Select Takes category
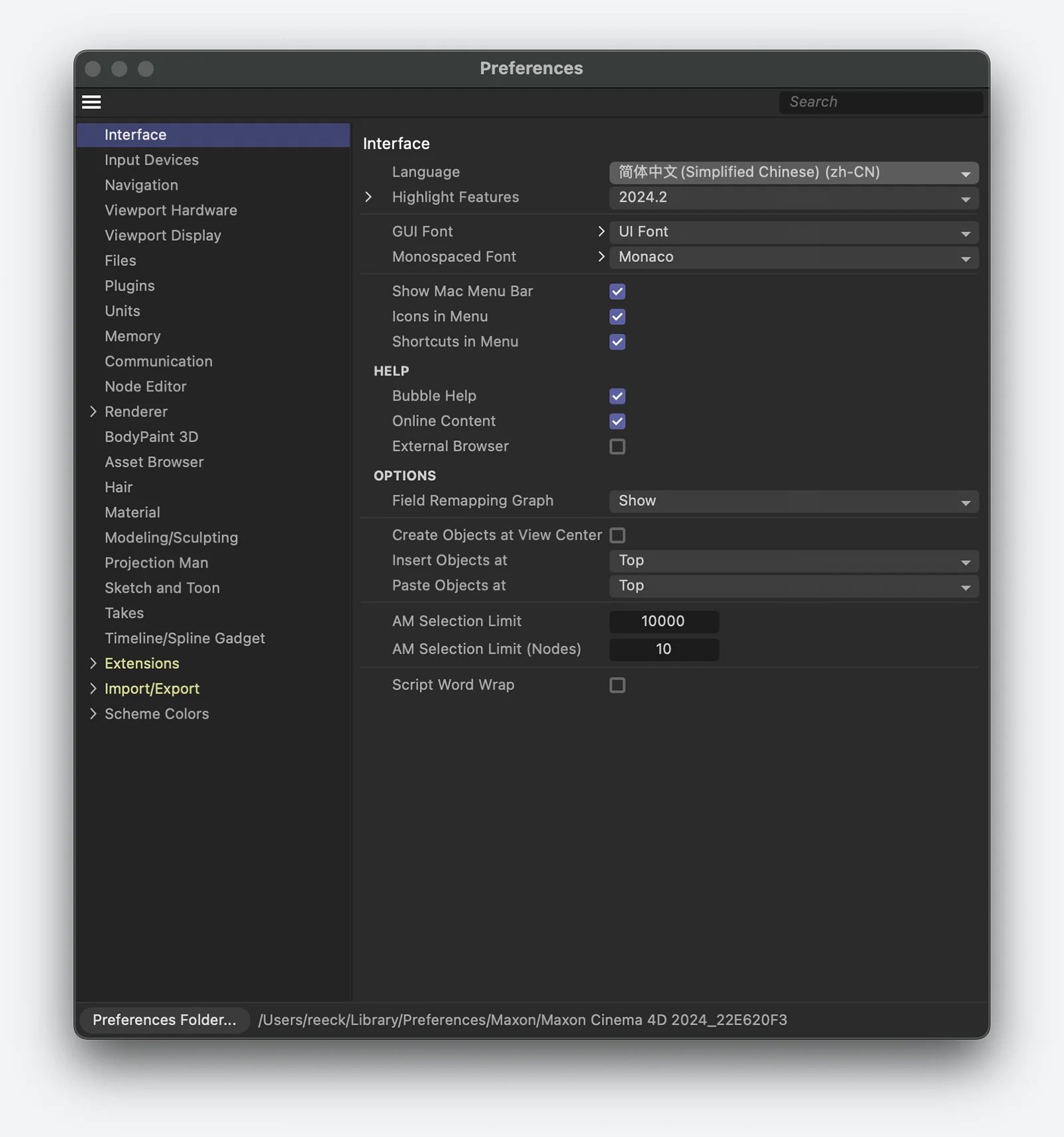Image resolution: width=1064 pixels, height=1137 pixels. pyautogui.click(x=124, y=613)
